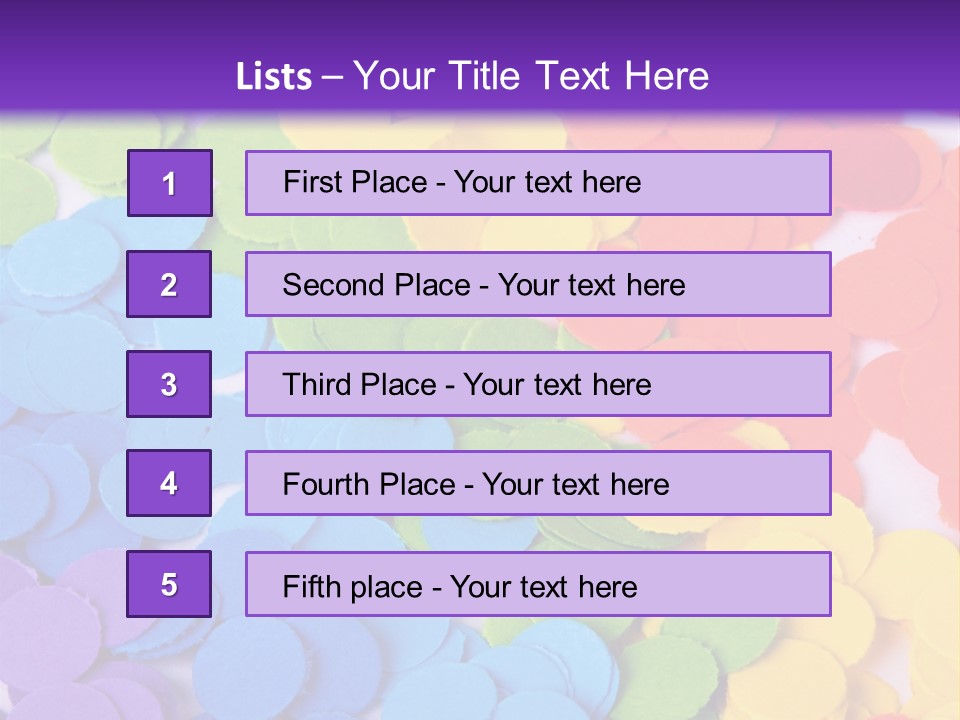Click the number 5 purple box
Viewport: 960px width, 720px height.
169,584
